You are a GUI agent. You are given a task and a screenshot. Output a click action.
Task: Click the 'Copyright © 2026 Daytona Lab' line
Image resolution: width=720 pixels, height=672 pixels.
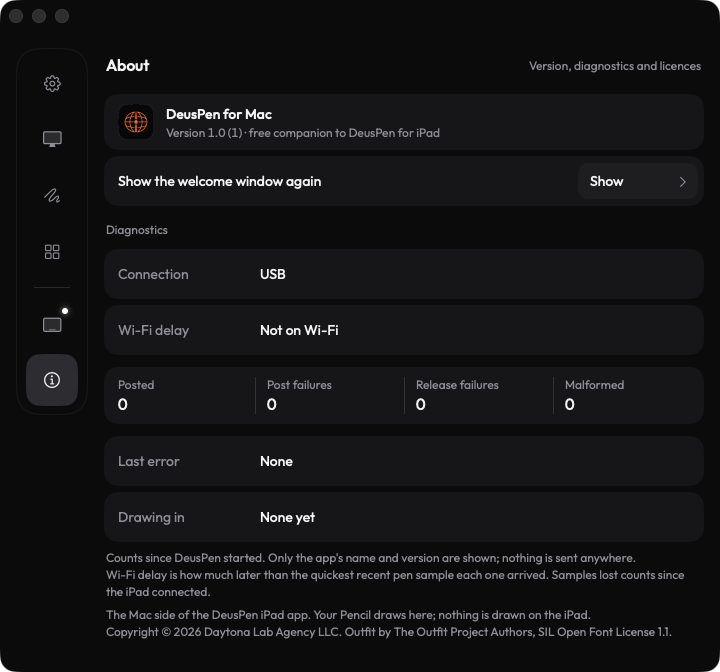tap(388, 632)
